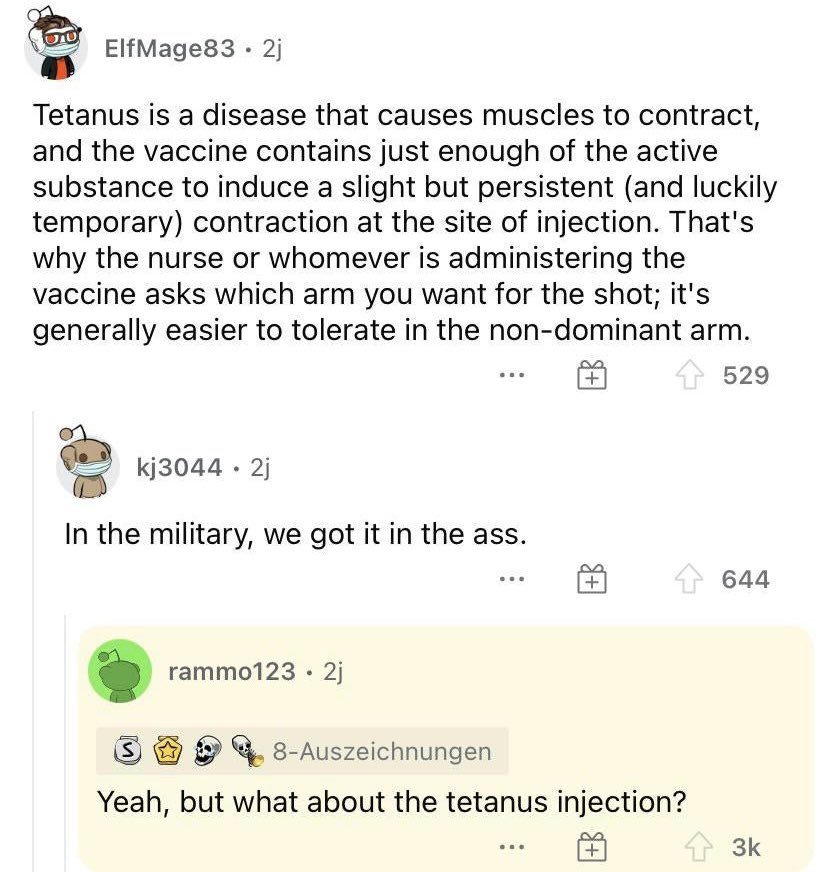
Task: Click the ElfMage83 username
Action: pos(169,48)
